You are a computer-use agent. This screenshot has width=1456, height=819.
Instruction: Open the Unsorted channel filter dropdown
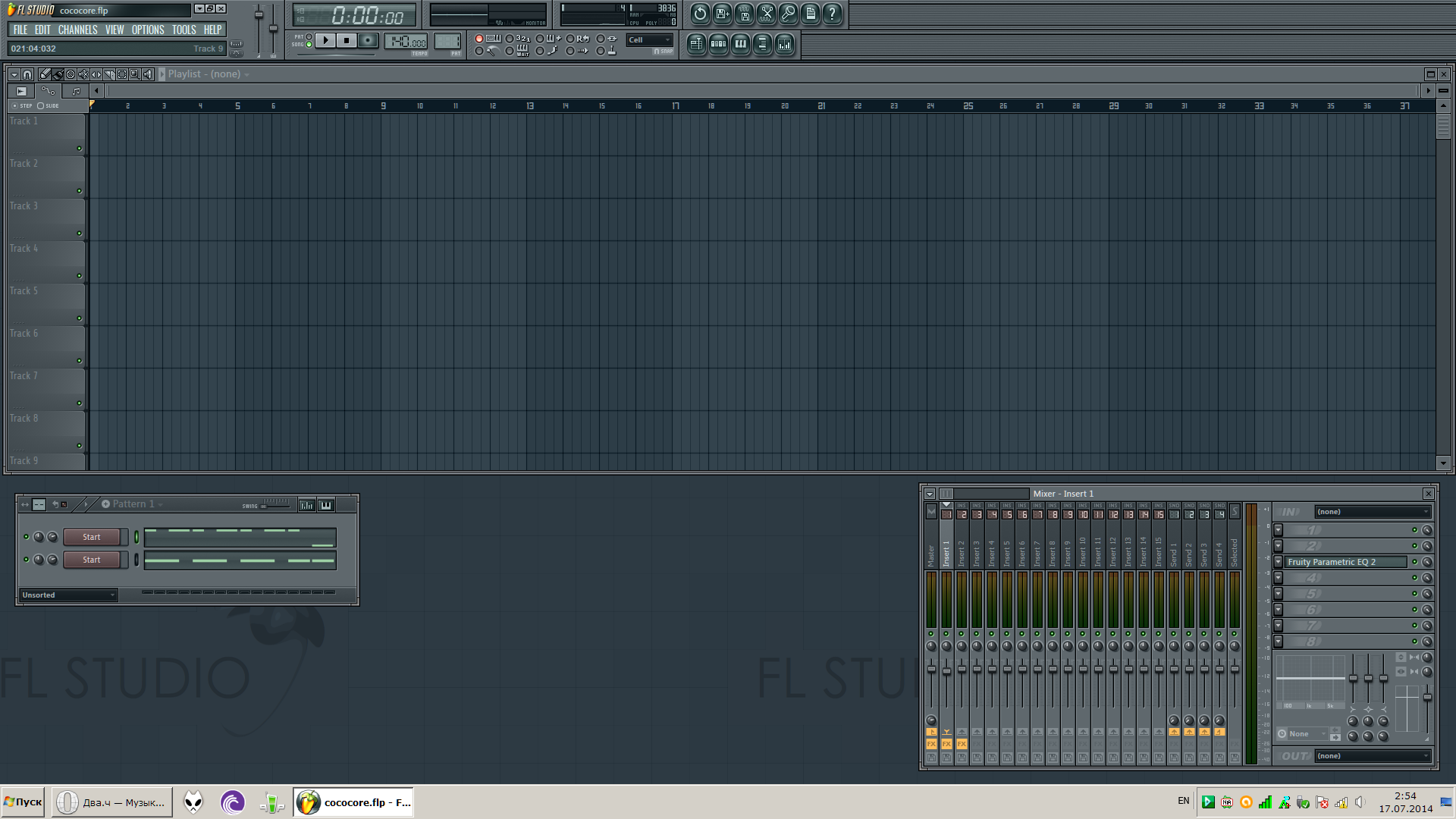tap(68, 595)
